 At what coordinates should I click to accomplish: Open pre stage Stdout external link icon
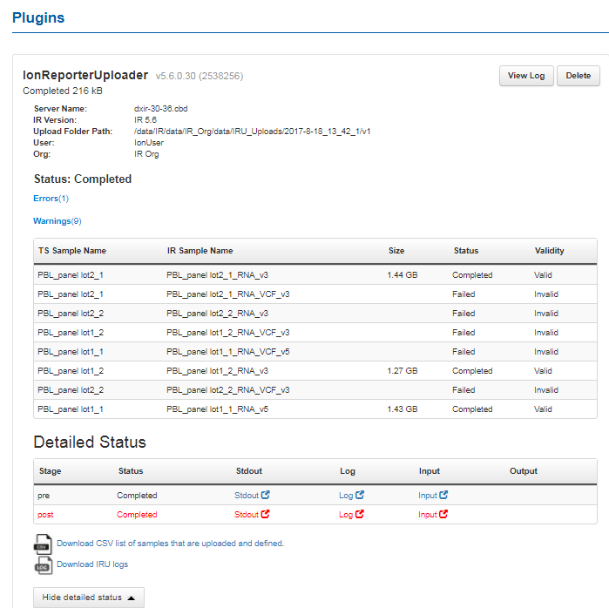click(x=266, y=495)
